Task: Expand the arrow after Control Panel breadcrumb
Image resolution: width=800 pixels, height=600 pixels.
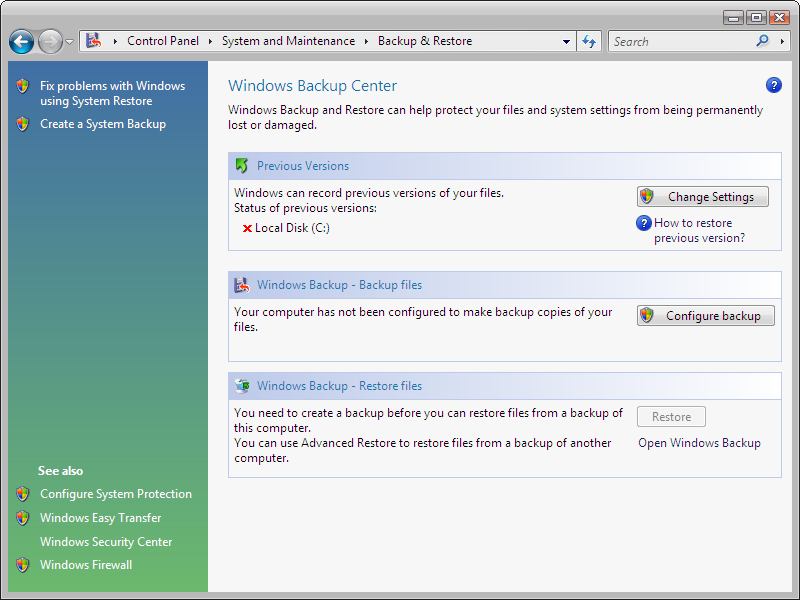Action: click(211, 42)
